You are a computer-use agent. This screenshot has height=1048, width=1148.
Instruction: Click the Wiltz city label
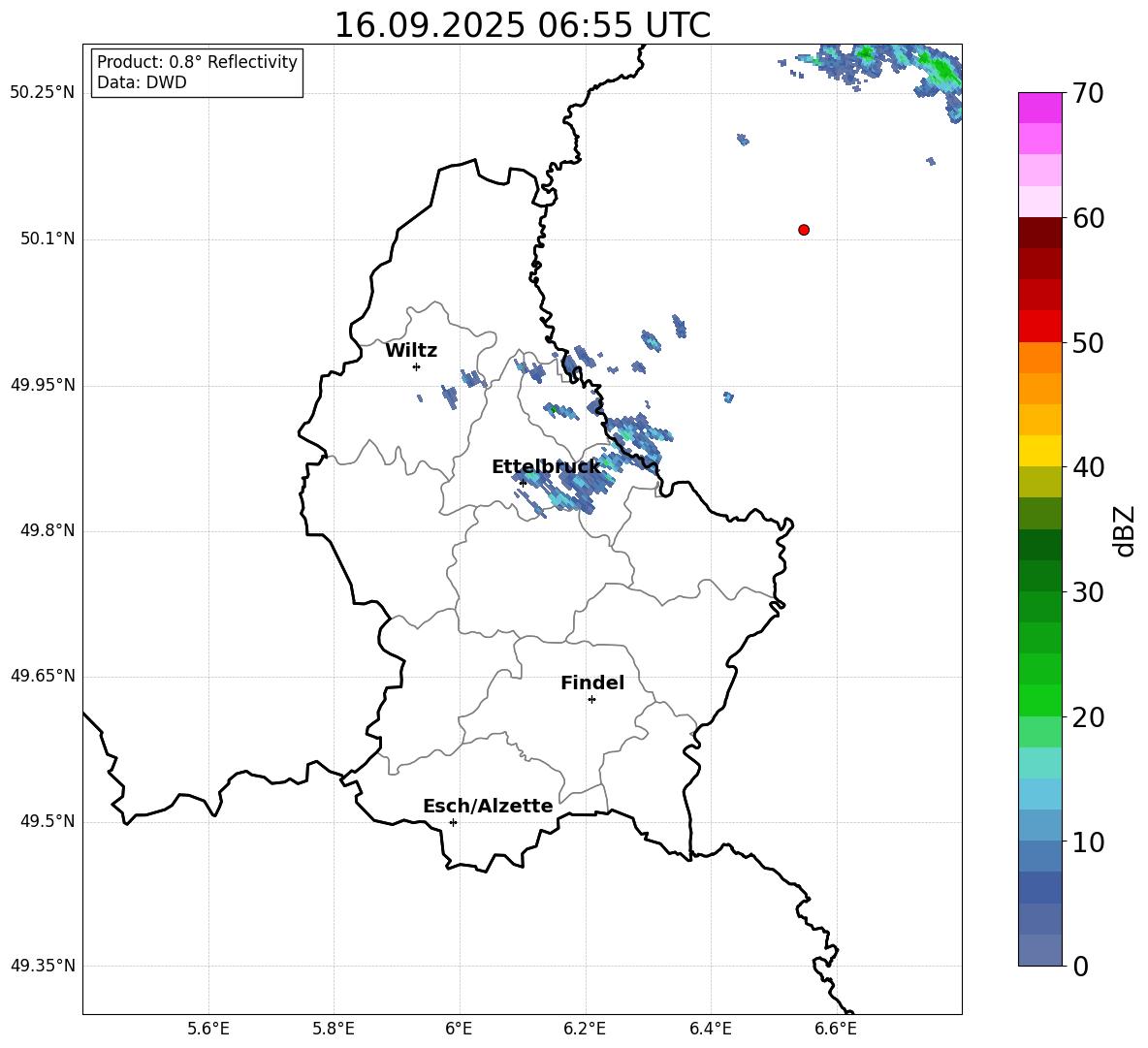tap(411, 351)
